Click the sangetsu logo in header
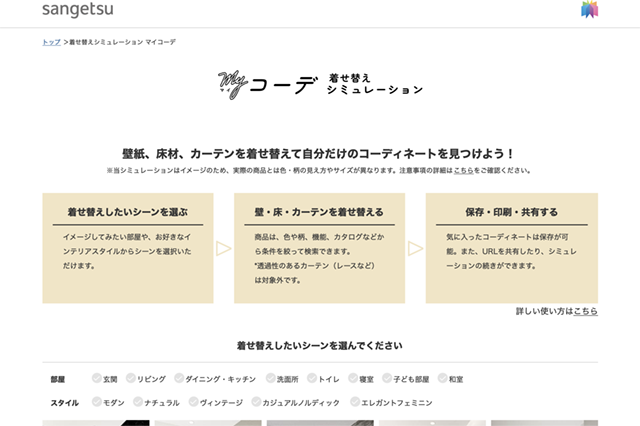This screenshot has height=426, width=640. coord(77,10)
